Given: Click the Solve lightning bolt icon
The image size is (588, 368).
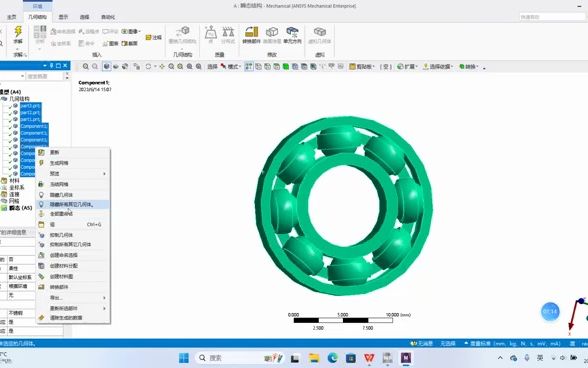Looking at the screenshot, I should (x=18, y=32).
